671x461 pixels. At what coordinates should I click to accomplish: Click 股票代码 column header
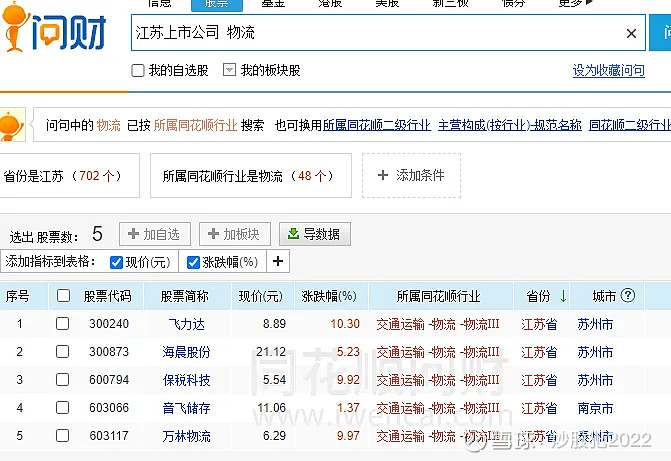tap(107, 296)
